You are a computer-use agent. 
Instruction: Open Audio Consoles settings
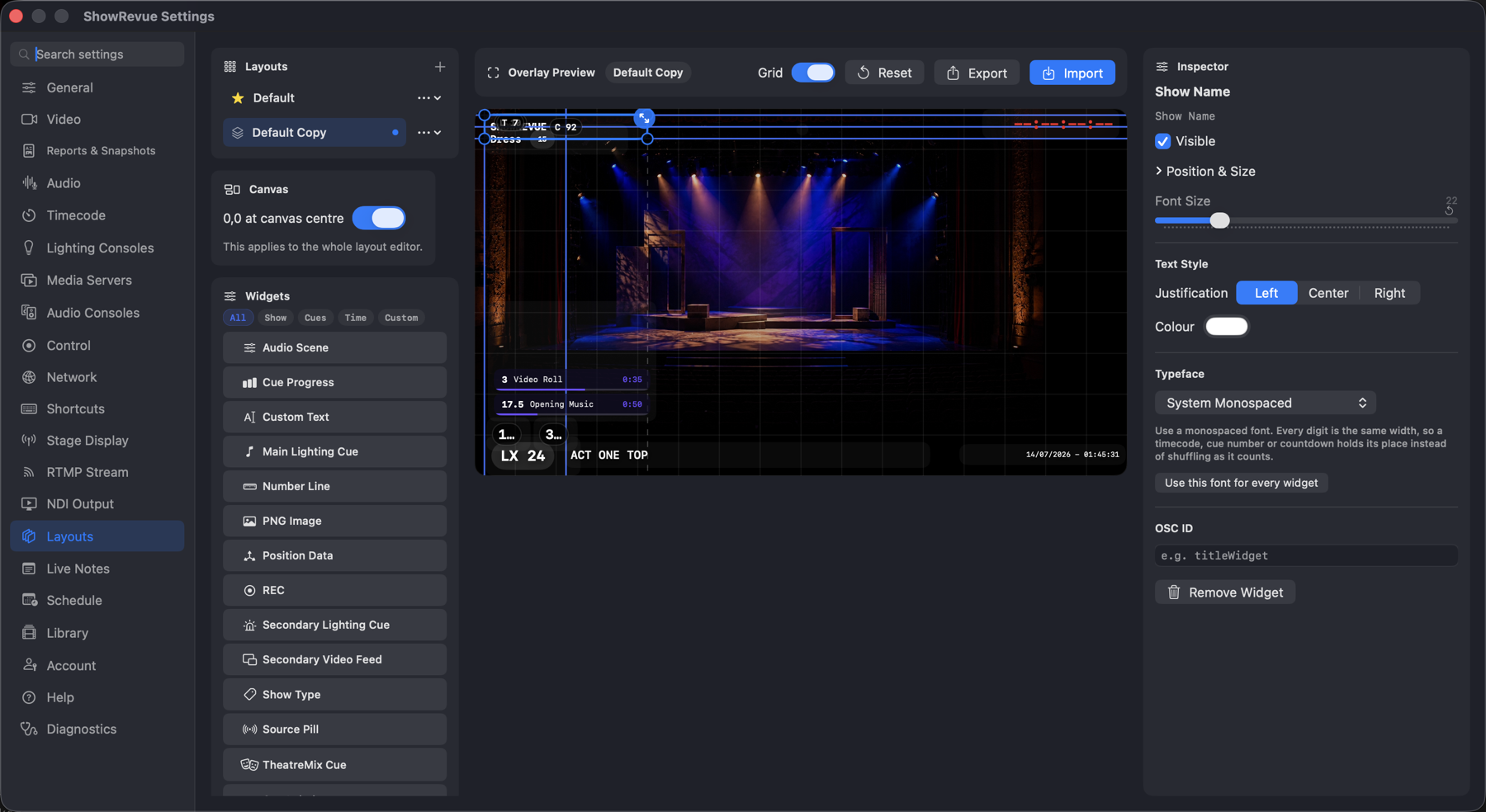pos(97,313)
